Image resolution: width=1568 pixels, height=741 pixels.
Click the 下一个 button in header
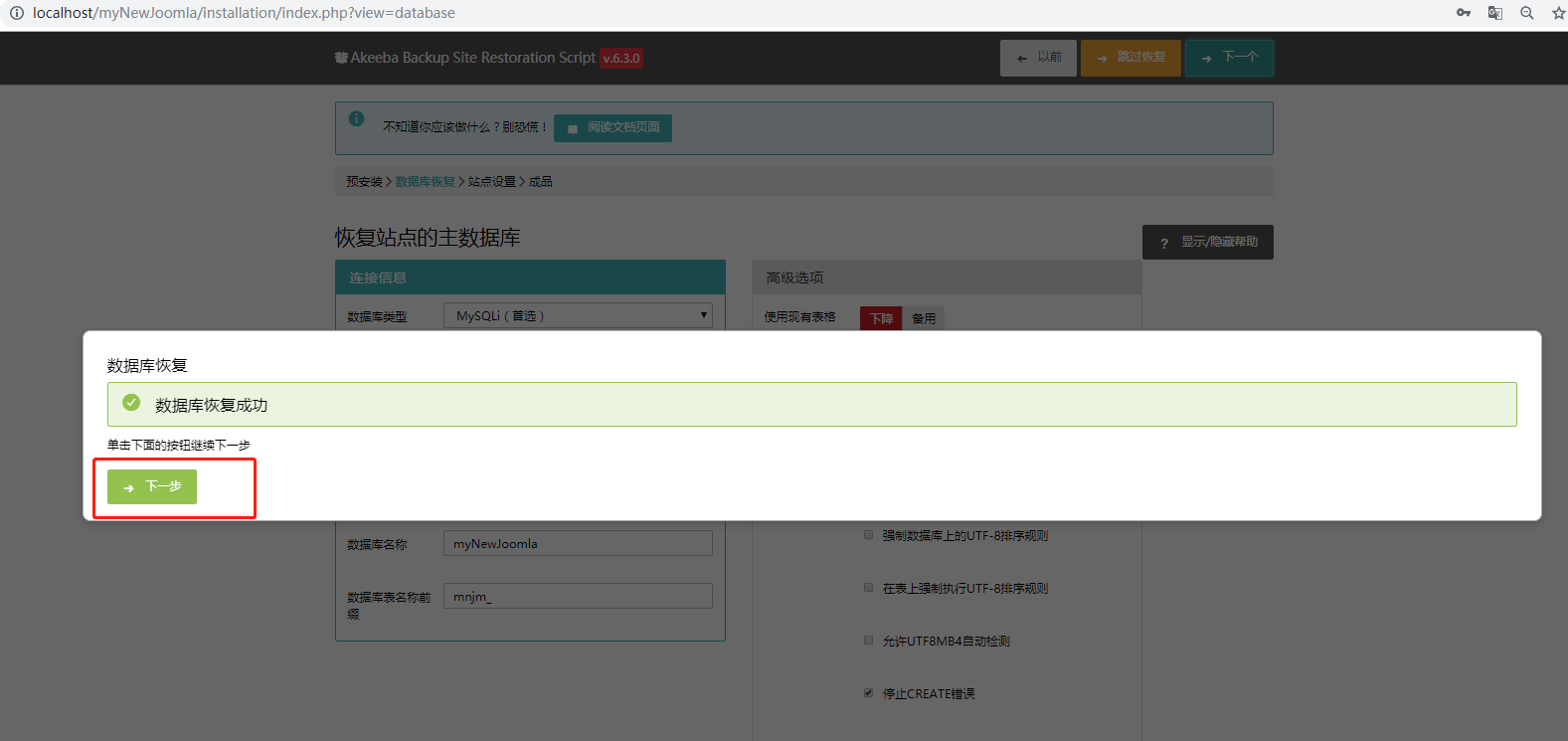point(1229,58)
